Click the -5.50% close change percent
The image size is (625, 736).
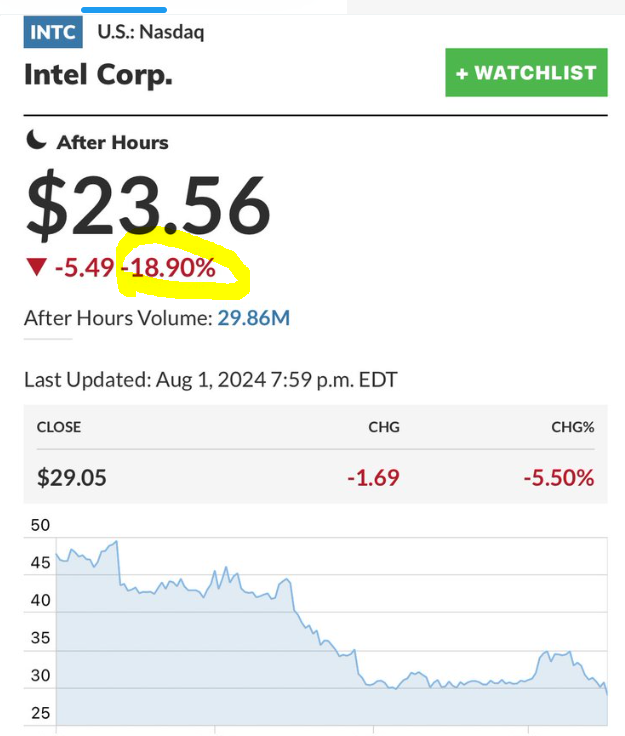tap(558, 477)
